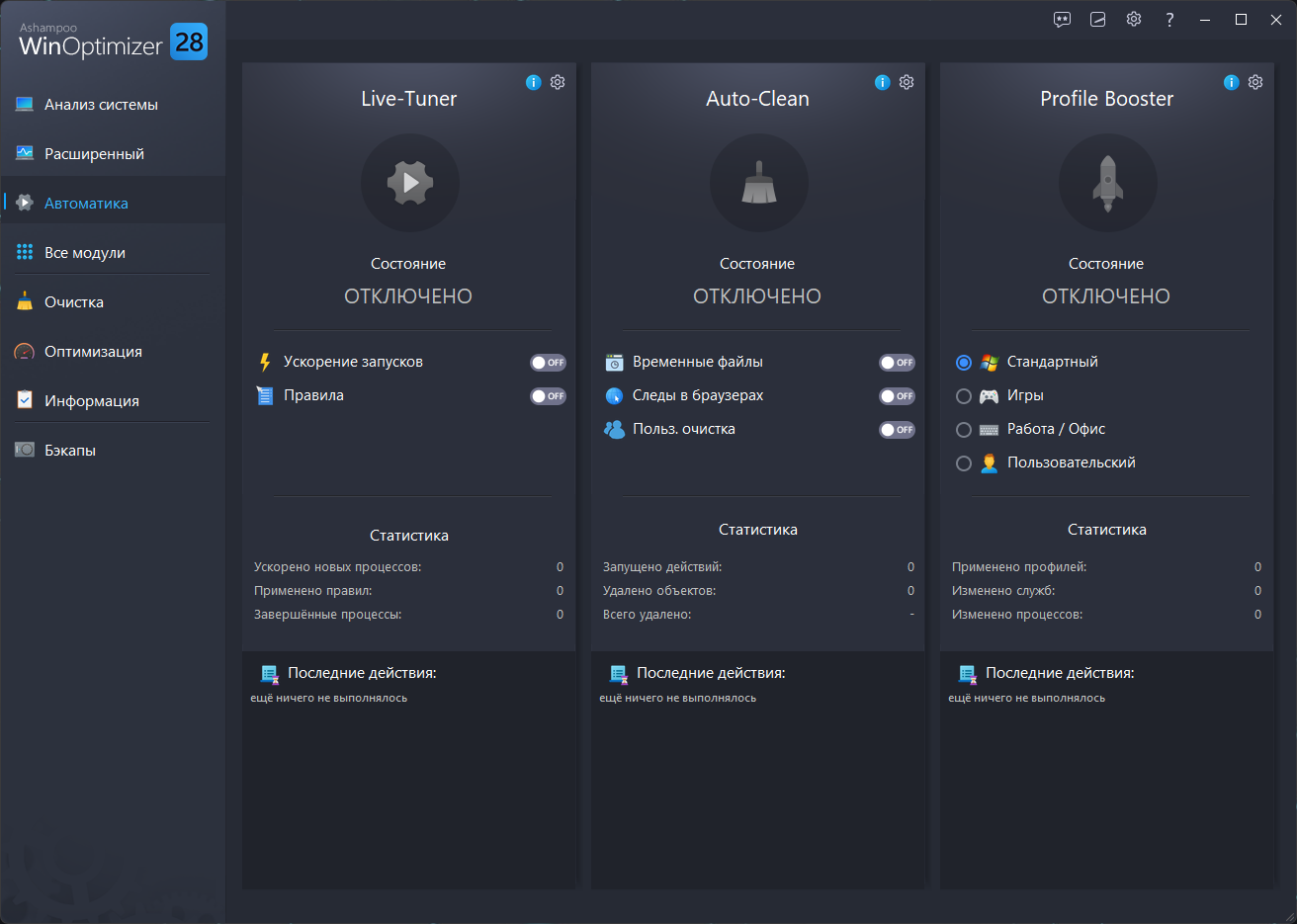The image size is (1297, 924).
Task: Click the large Auto-Clean broom icon
Action: point(758,183)
